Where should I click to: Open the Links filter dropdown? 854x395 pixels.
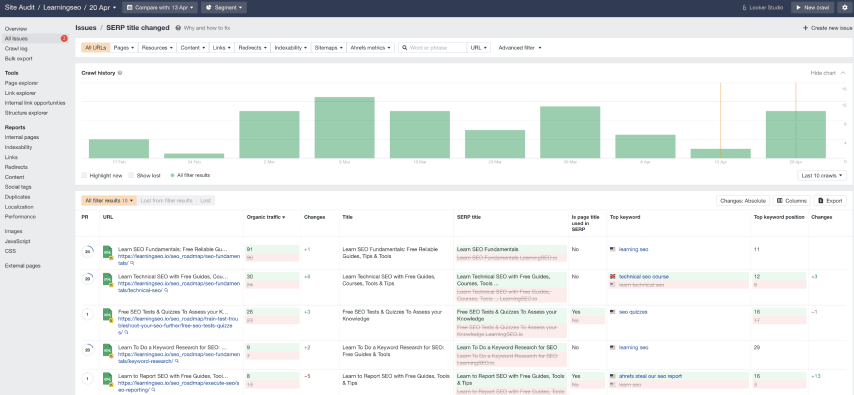[x=222, y=48]
